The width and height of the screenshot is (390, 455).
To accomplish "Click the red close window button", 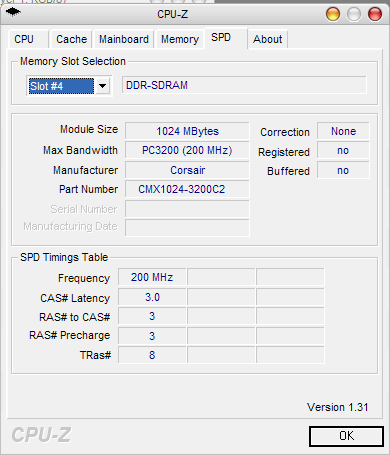I will [375, 14].
